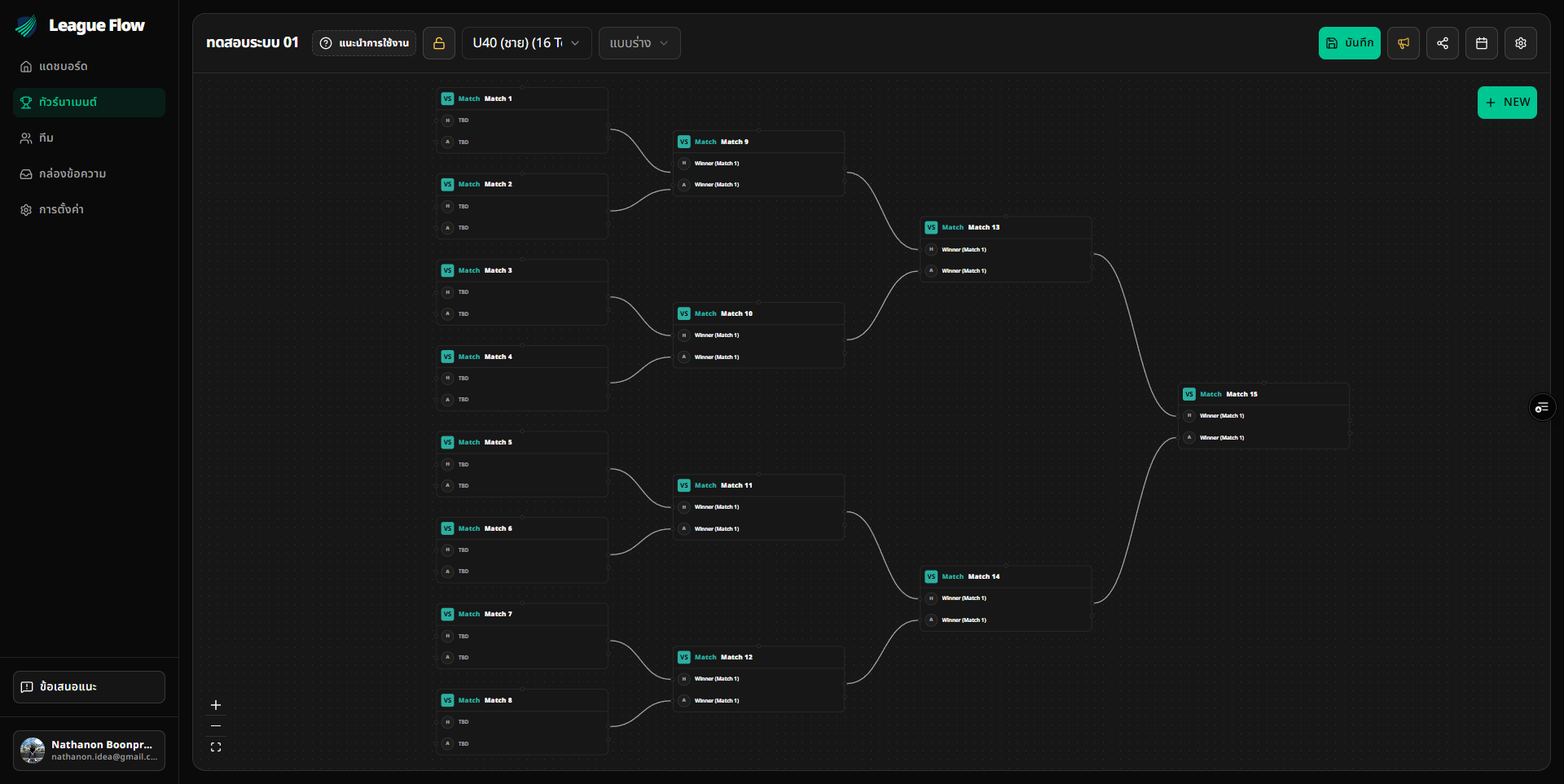
Task: Open the Nathanon Boonpr... user profile
Action: 89,750
